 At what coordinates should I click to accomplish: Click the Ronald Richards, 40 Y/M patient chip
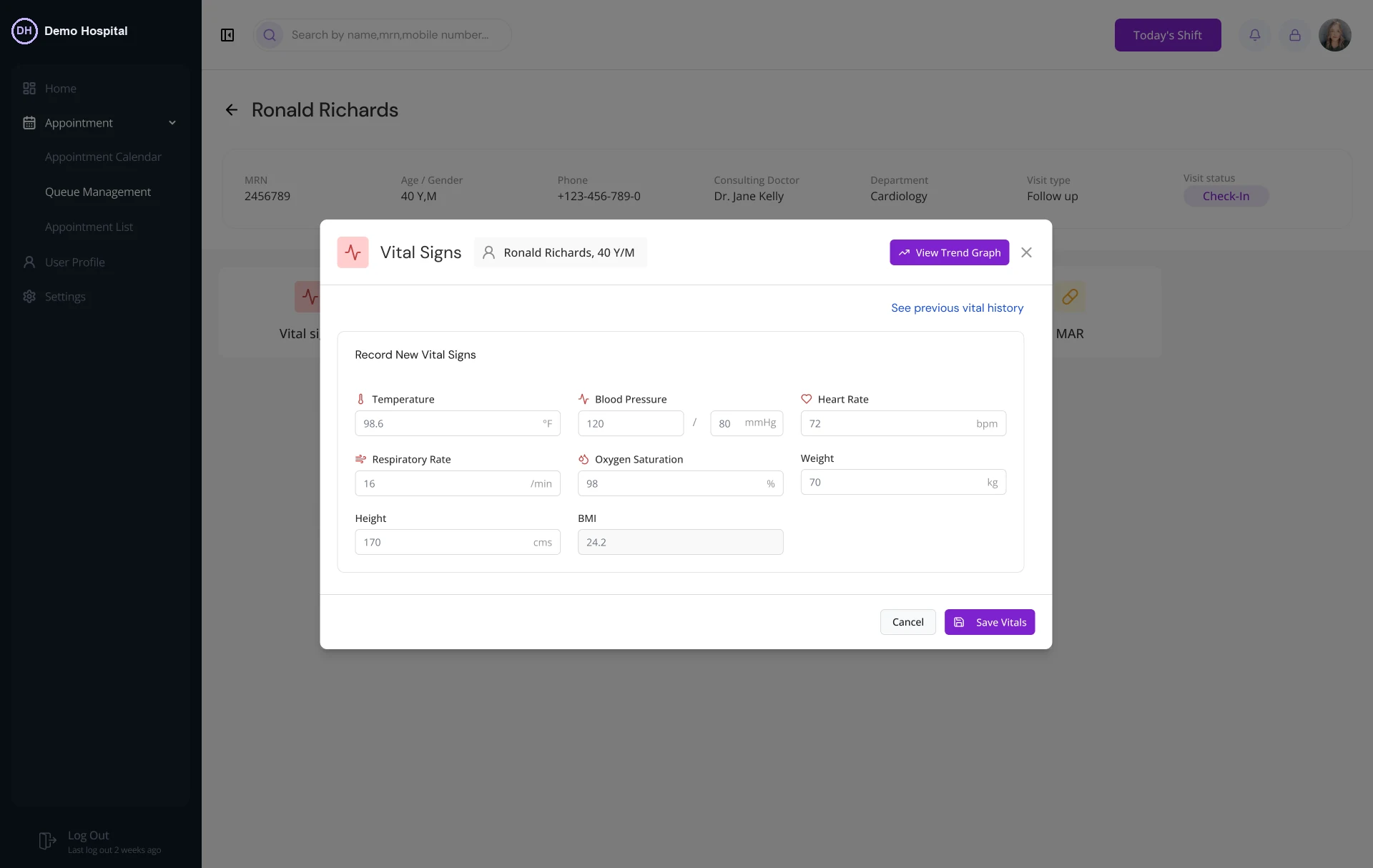(560, 252)
